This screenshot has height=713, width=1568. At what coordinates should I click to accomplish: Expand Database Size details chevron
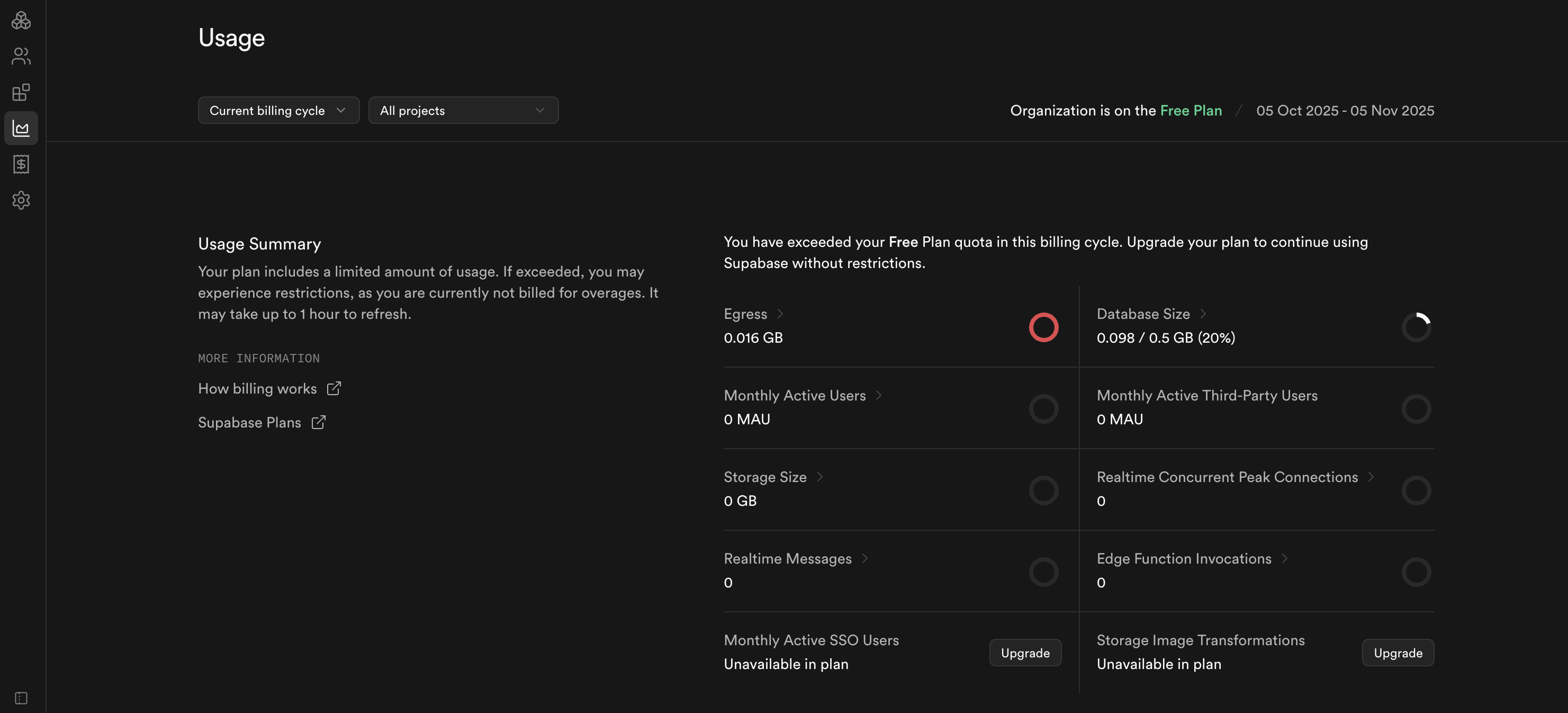click(x=1202, y=314)
